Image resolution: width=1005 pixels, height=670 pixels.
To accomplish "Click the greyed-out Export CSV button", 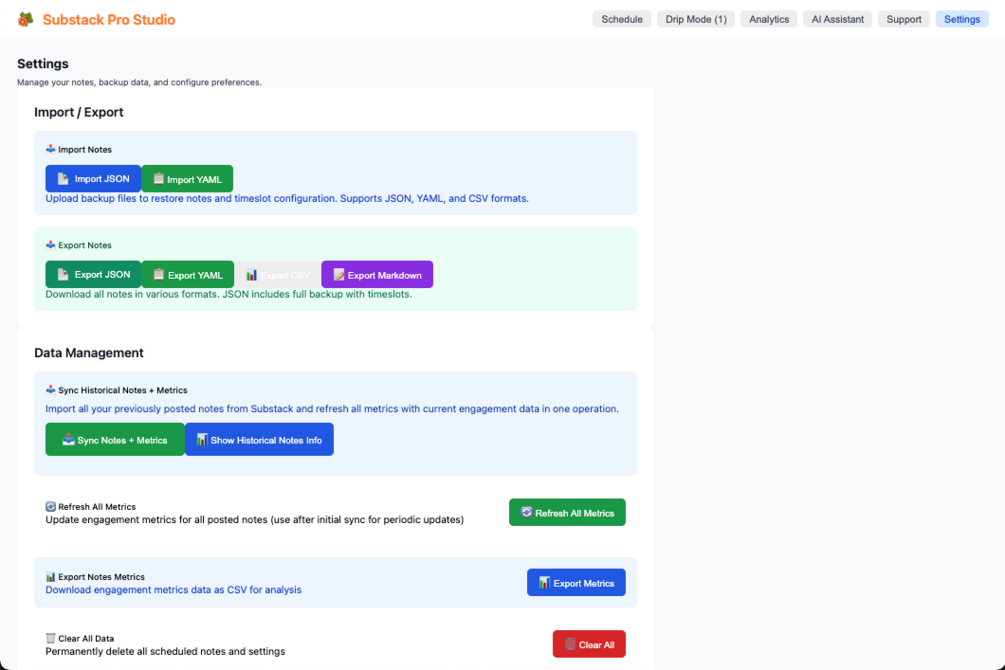I will [x=278, y=274].
